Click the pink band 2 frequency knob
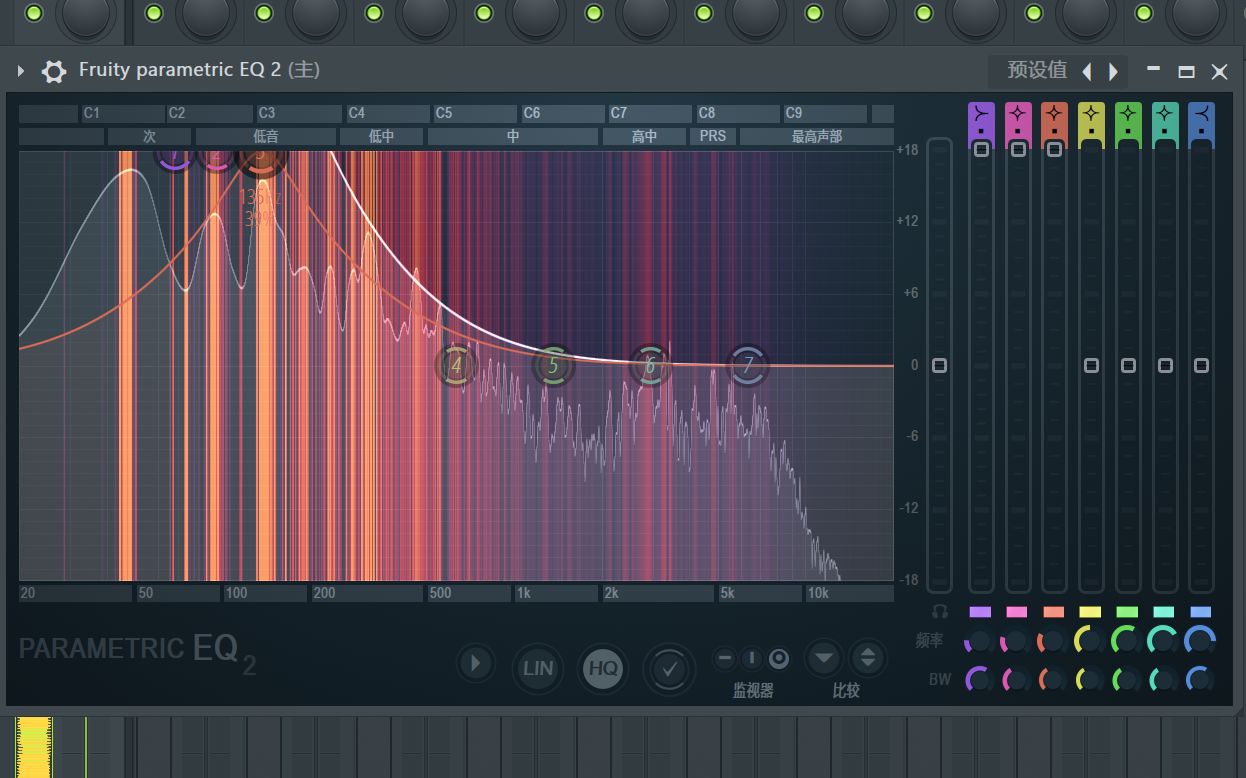Viewport: 1246px width, 778px height. 1017,642
